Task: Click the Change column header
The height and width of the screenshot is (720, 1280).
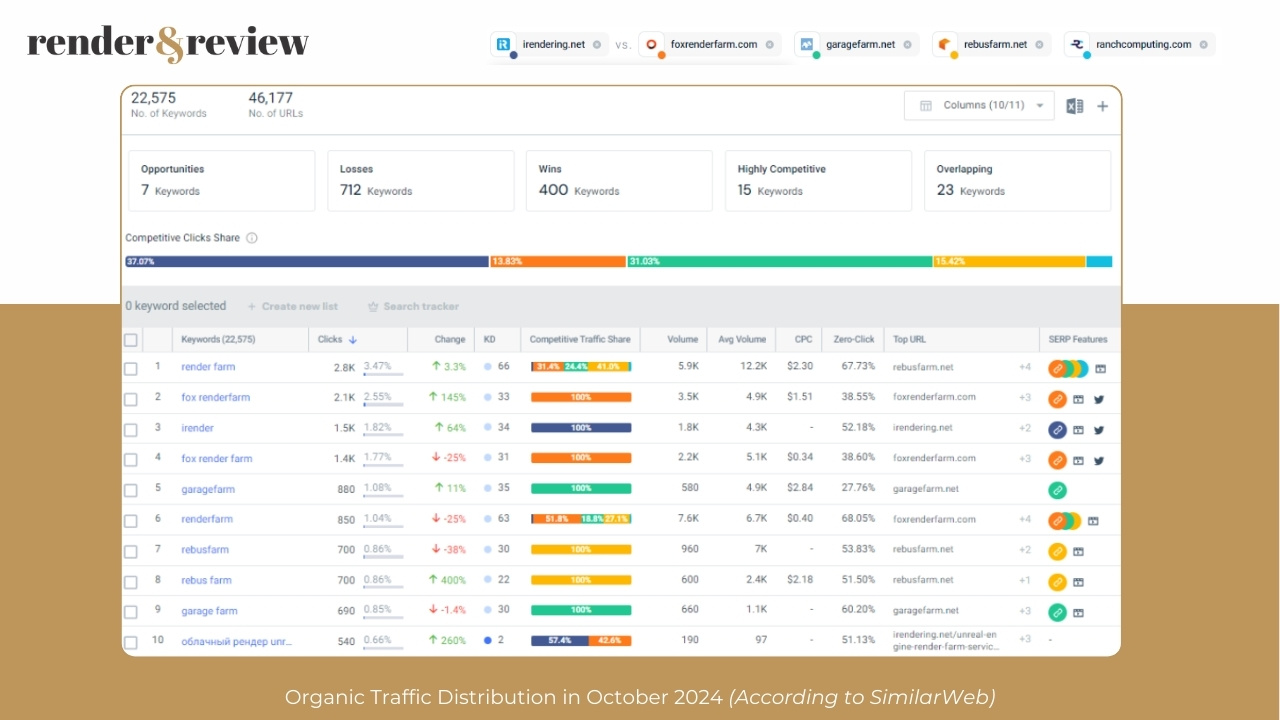Action: point(450,340)
